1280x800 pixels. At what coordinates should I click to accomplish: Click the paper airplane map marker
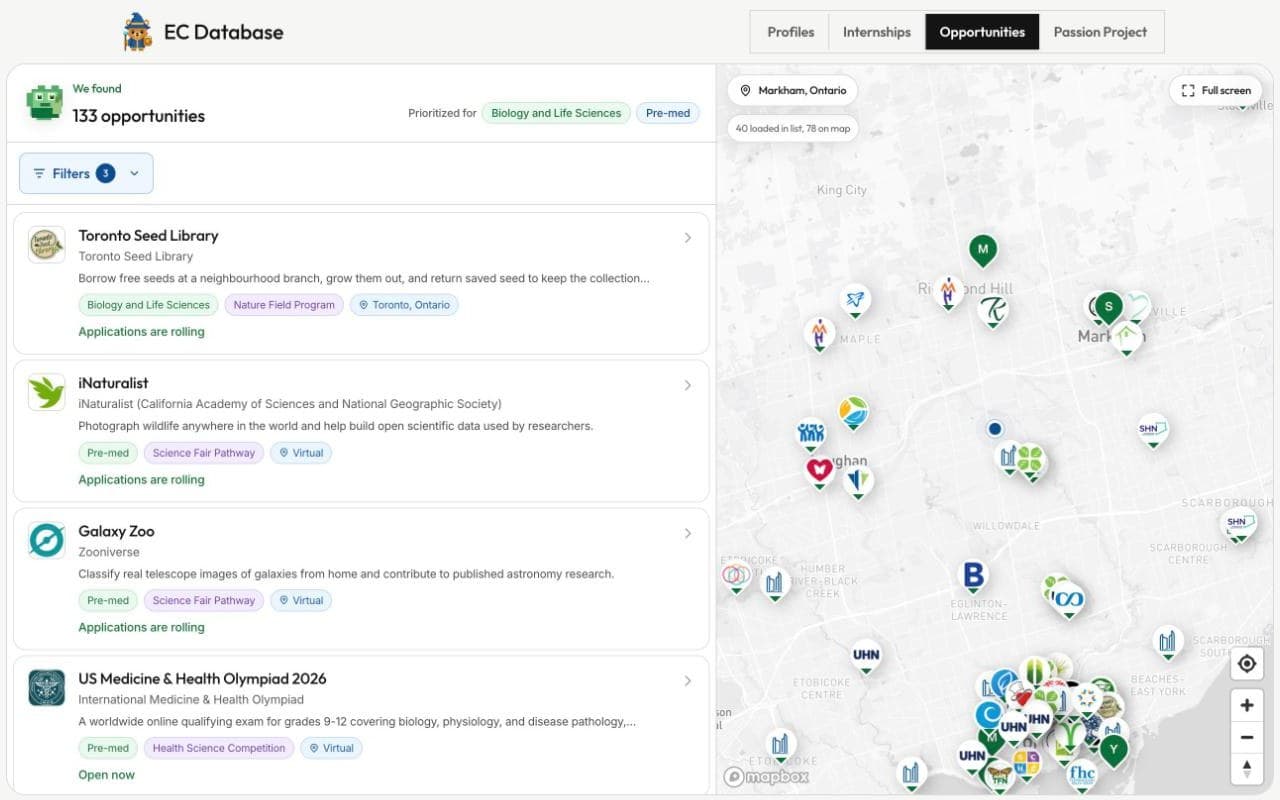tap(855, 299)
